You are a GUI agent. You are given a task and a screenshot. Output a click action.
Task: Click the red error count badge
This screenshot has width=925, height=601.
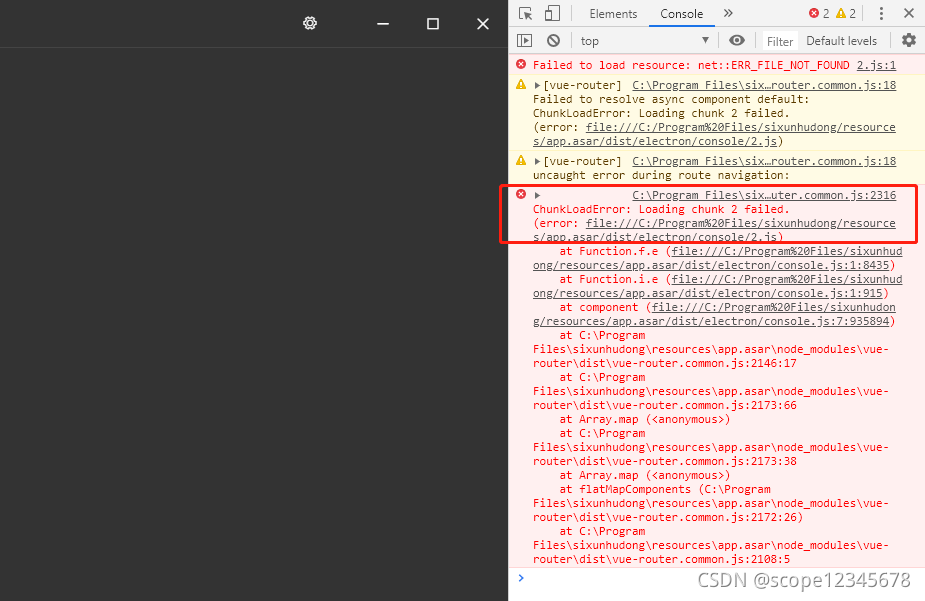(x=819, y=13)
